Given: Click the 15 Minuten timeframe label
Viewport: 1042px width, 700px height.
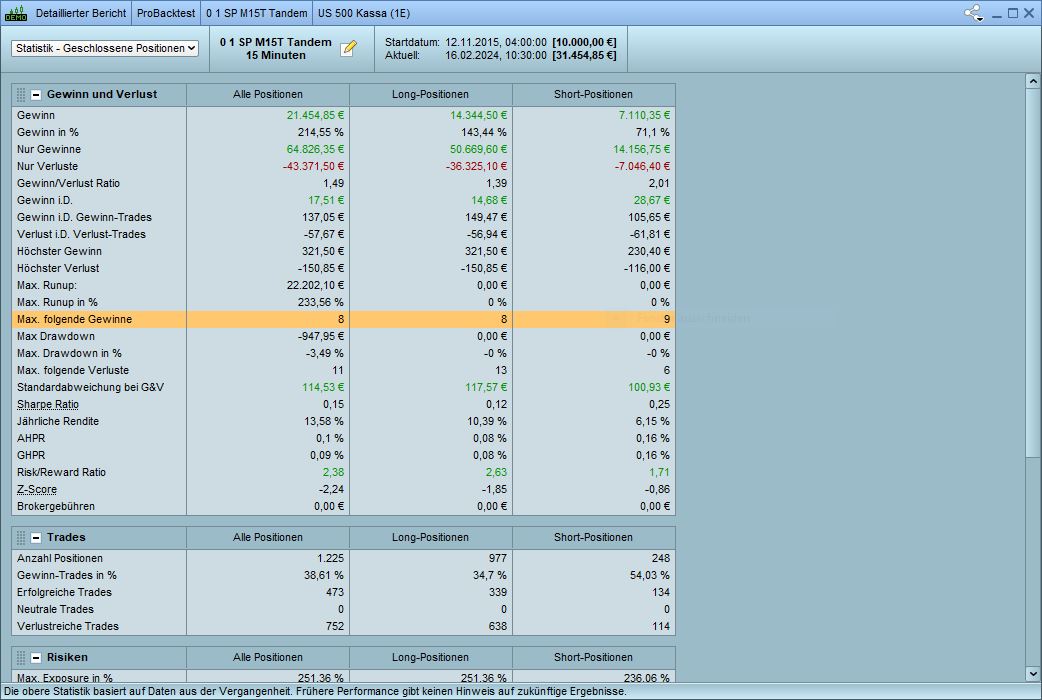Looking at the screenshot, I should (x=276, y=55).
